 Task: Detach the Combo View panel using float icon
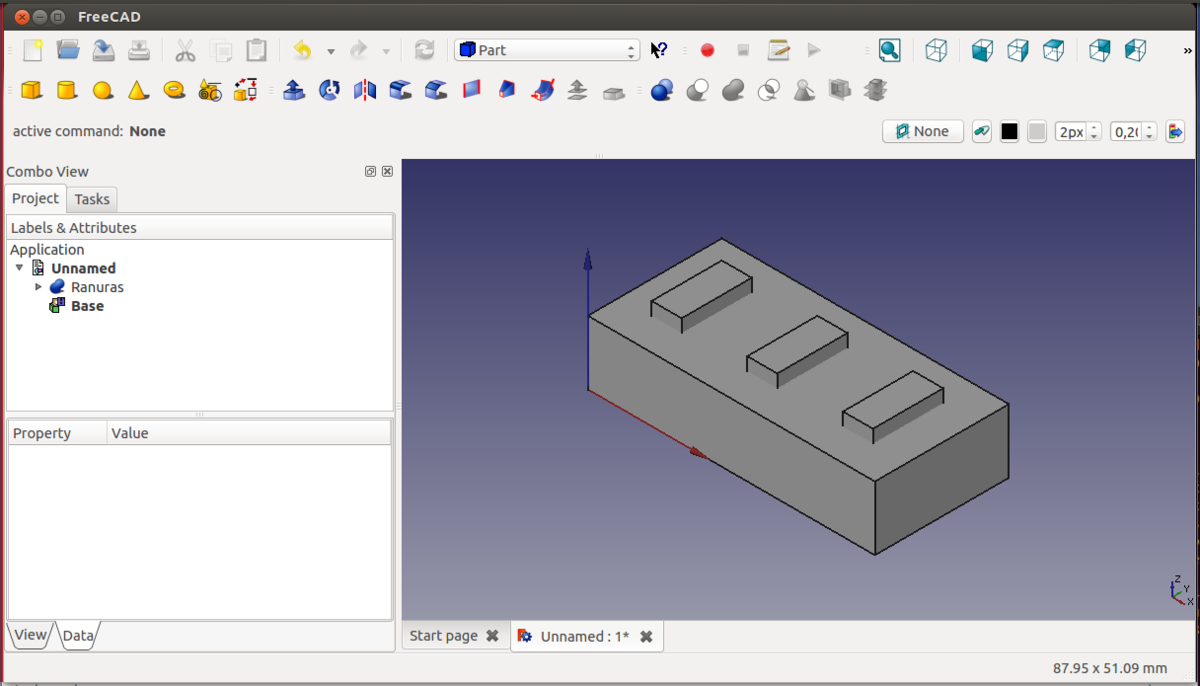pyautogui.click(x=371, y=172)
